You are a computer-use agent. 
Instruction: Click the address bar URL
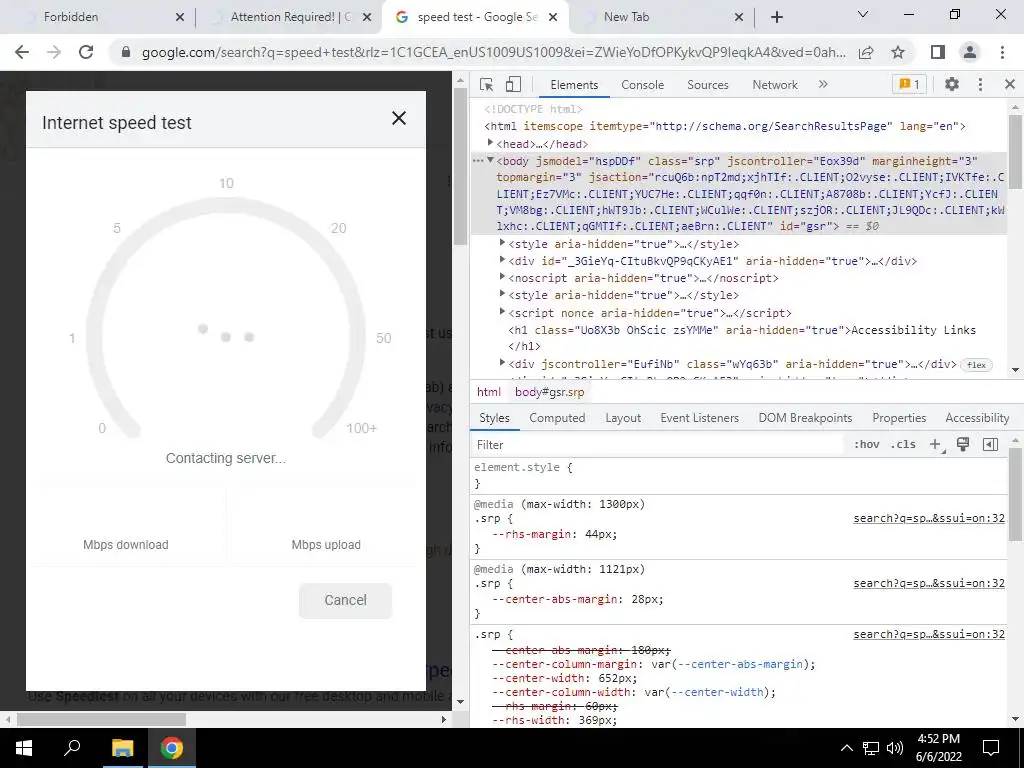point(493,52)
